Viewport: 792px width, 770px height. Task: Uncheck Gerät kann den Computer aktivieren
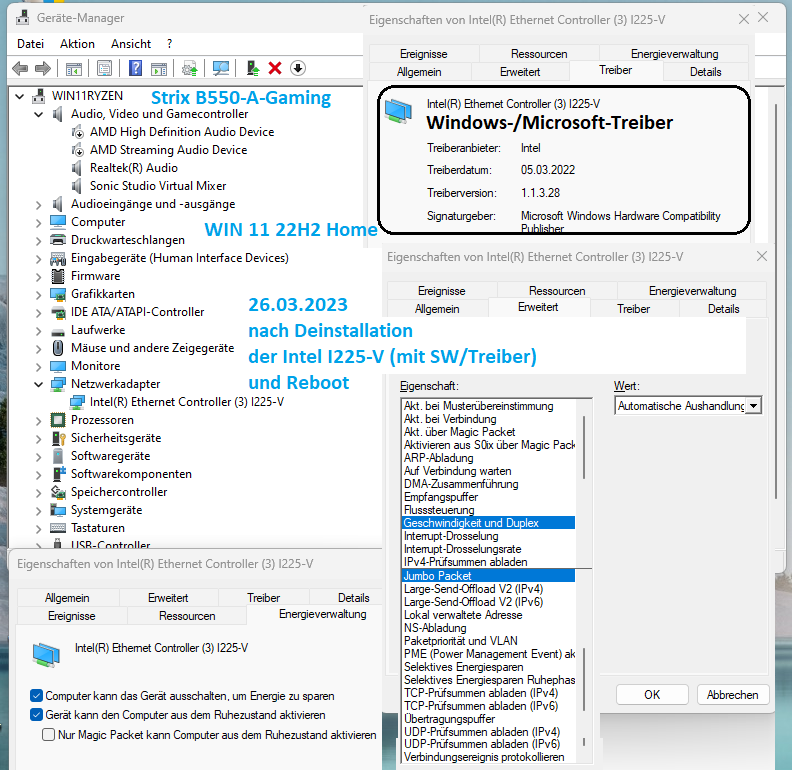click(x=36, y=715)
